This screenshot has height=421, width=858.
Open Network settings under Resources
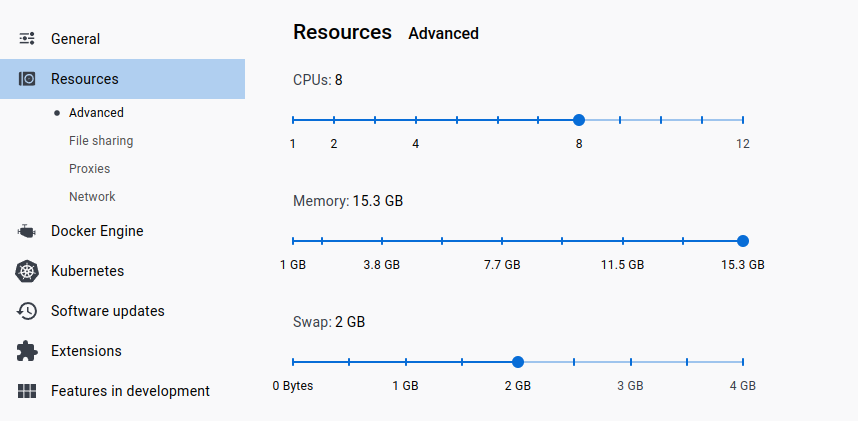click(92, 197)
